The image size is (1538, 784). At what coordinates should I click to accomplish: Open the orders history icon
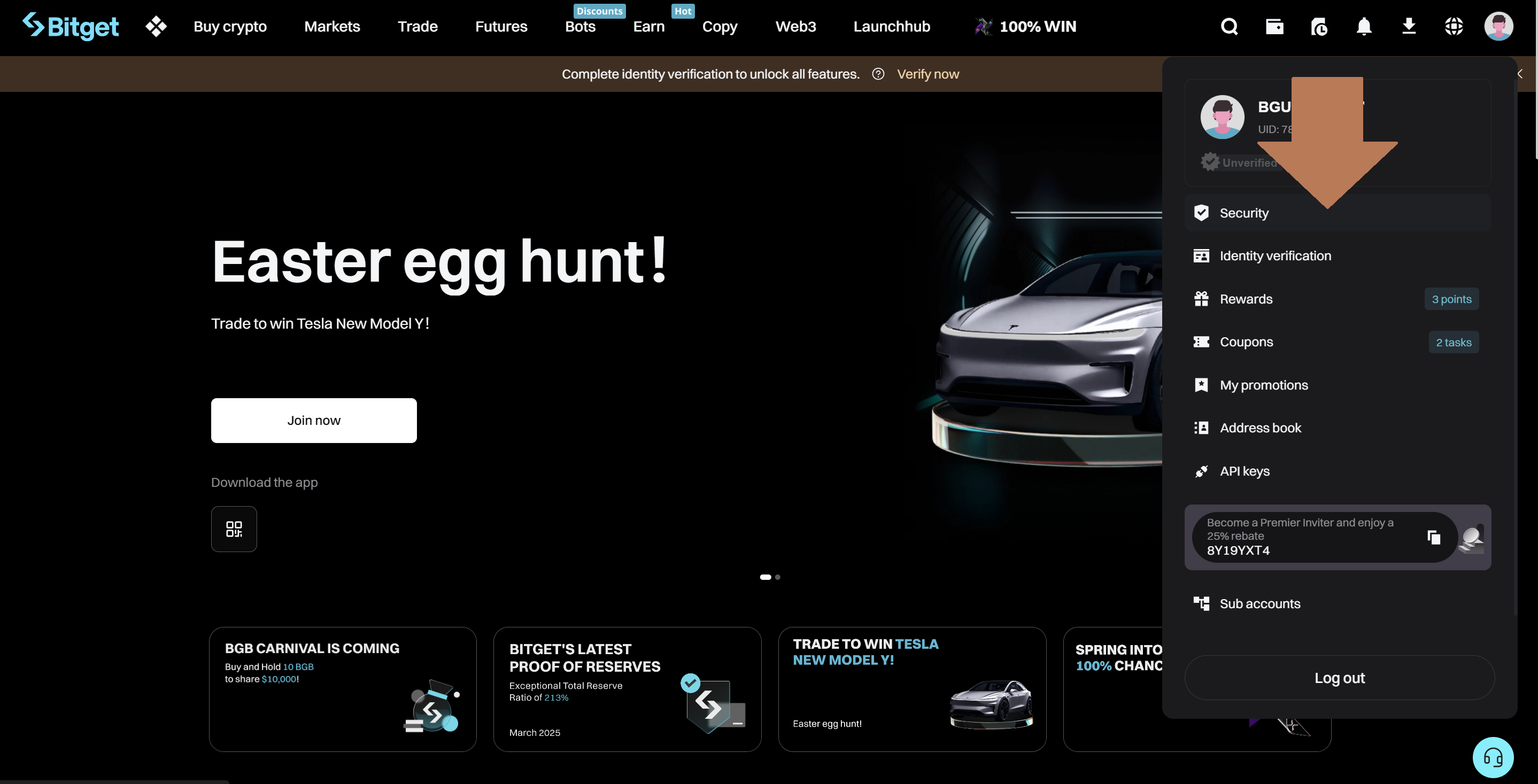point(1319,26)
